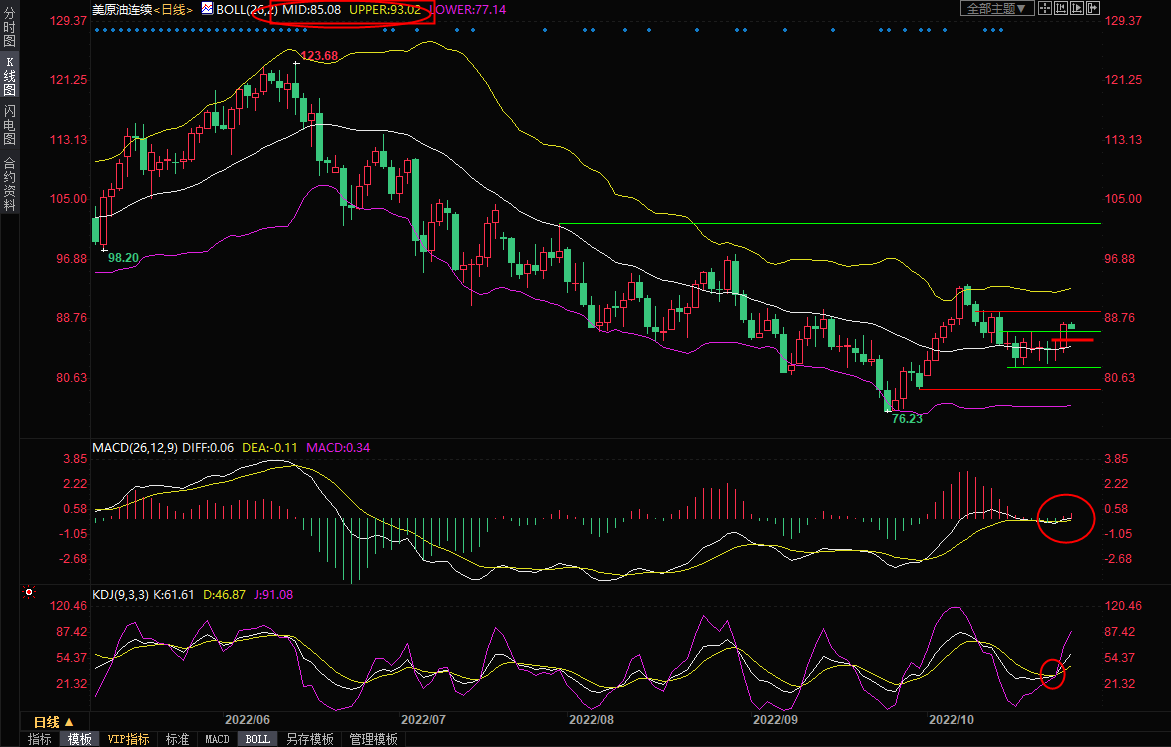The image size is (1171, 747).
Task: Enable the MACD indicator template
Action: 217,739
